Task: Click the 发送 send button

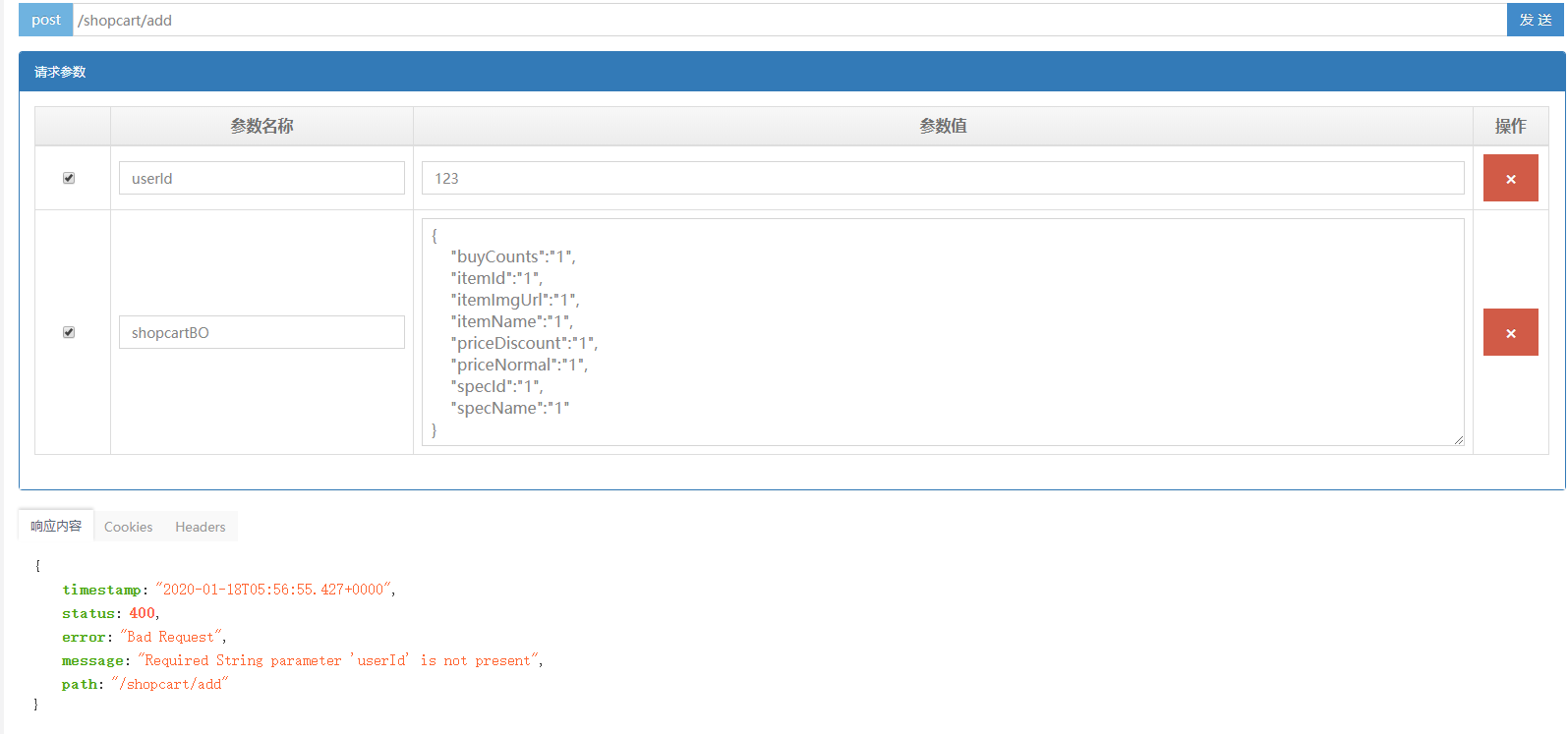Action: pyautogui.click(x=1535, y=20)
